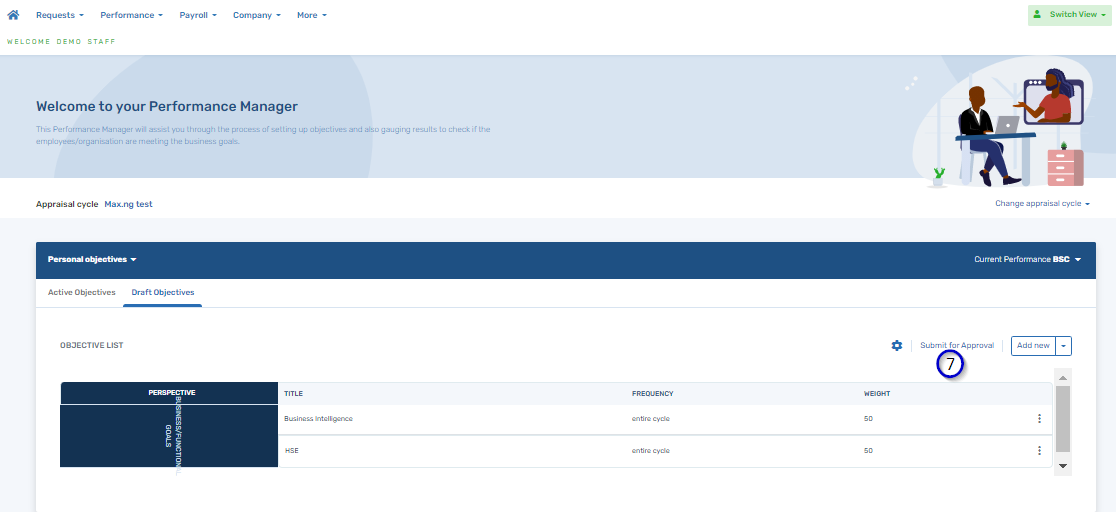Screen dimensions: 1116x512
Task: Open objective list settings gear icon
Action: [x=897, y=345]
